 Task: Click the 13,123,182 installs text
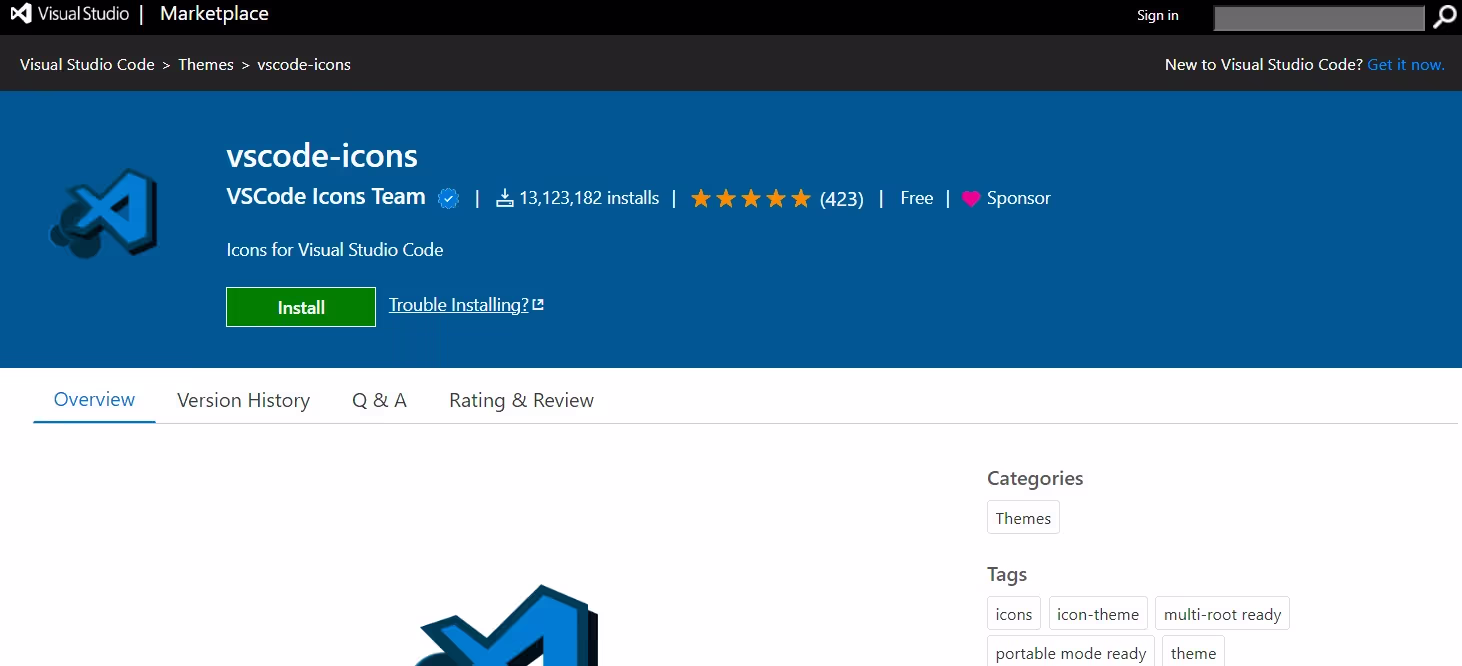(589, 198)
